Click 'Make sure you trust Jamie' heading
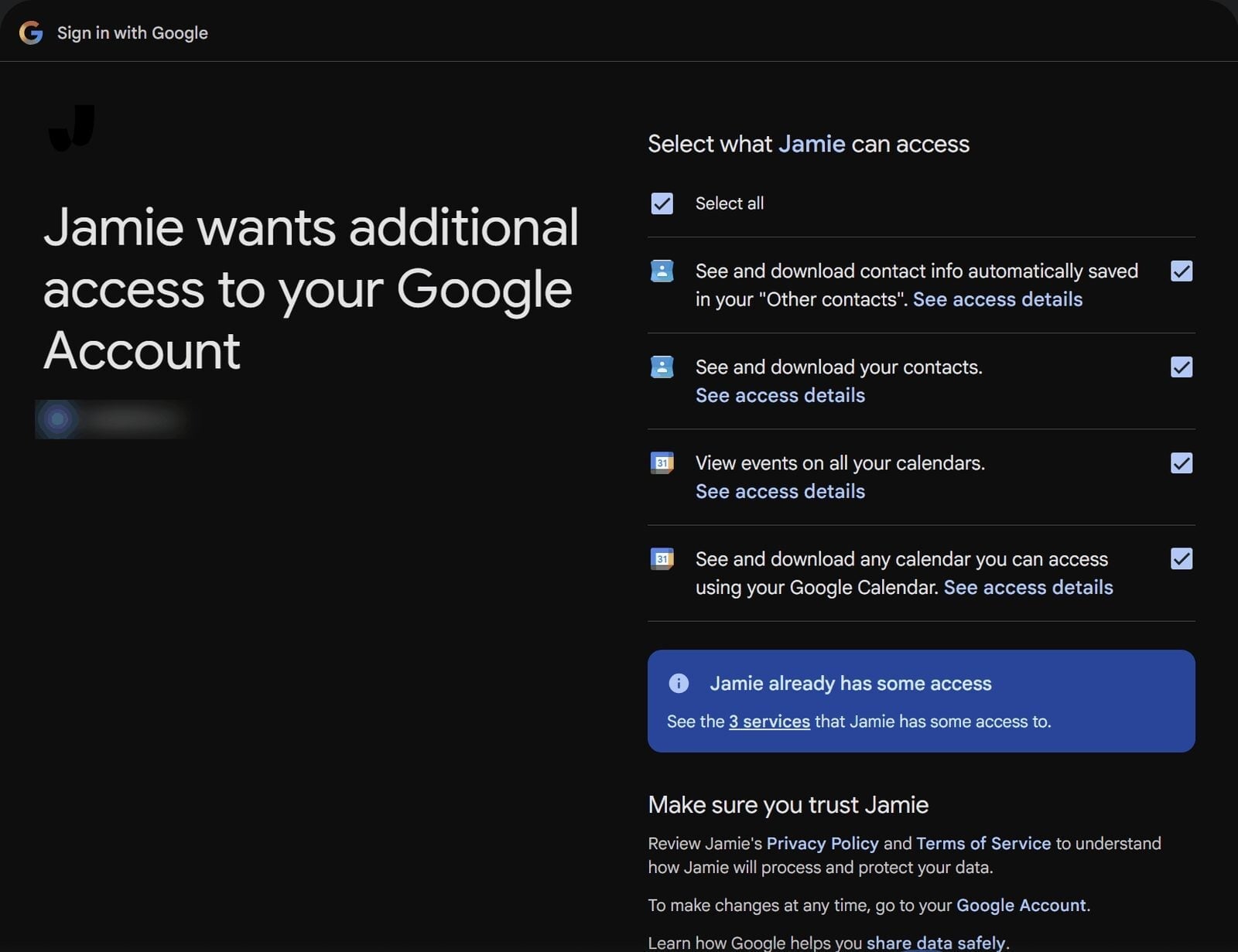Image resolution: width=1238 pixels, height=952 pixels. pyautogui.click(x=788, y=804)
